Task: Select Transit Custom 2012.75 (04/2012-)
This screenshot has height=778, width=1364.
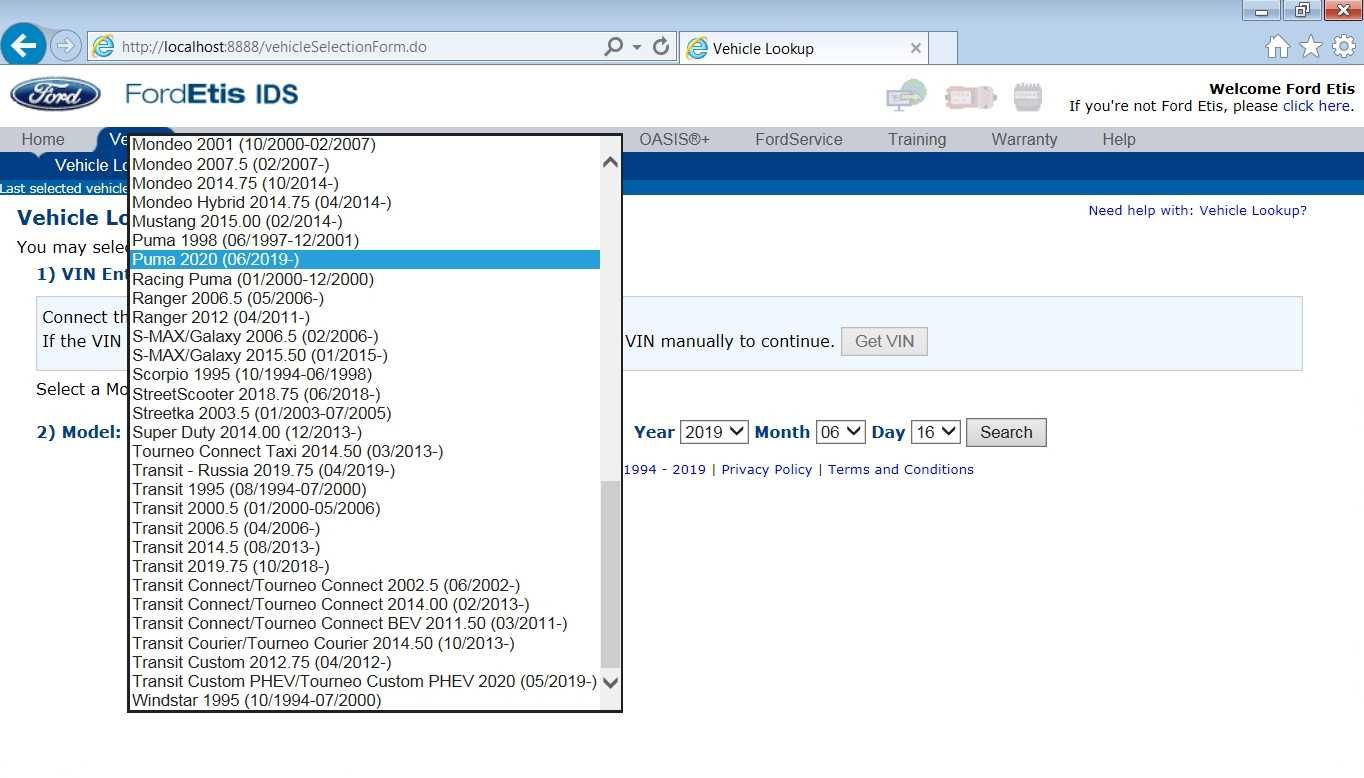Action: [366, 662]
